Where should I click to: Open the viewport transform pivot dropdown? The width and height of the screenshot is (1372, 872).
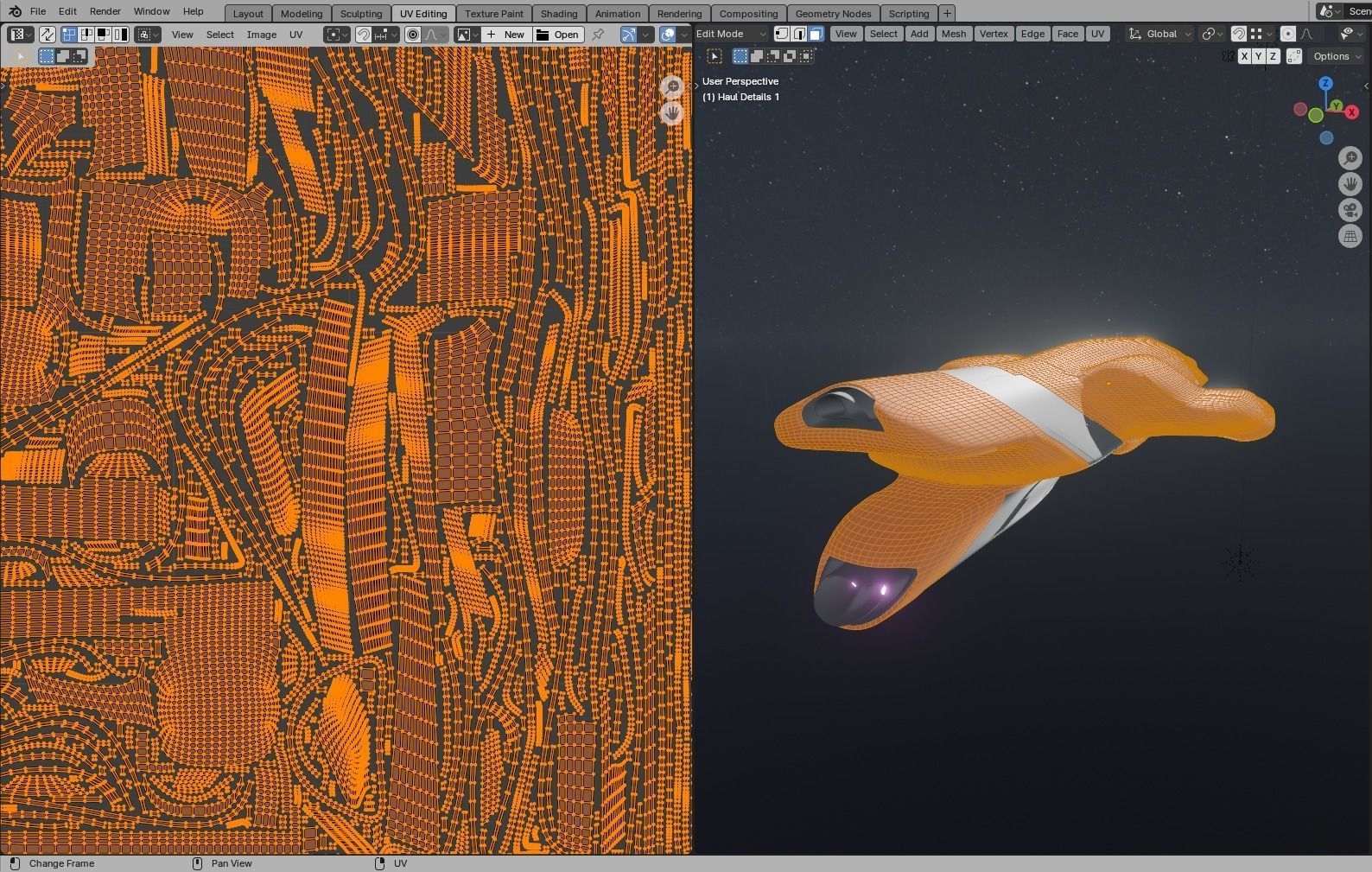click(1212, 34)
